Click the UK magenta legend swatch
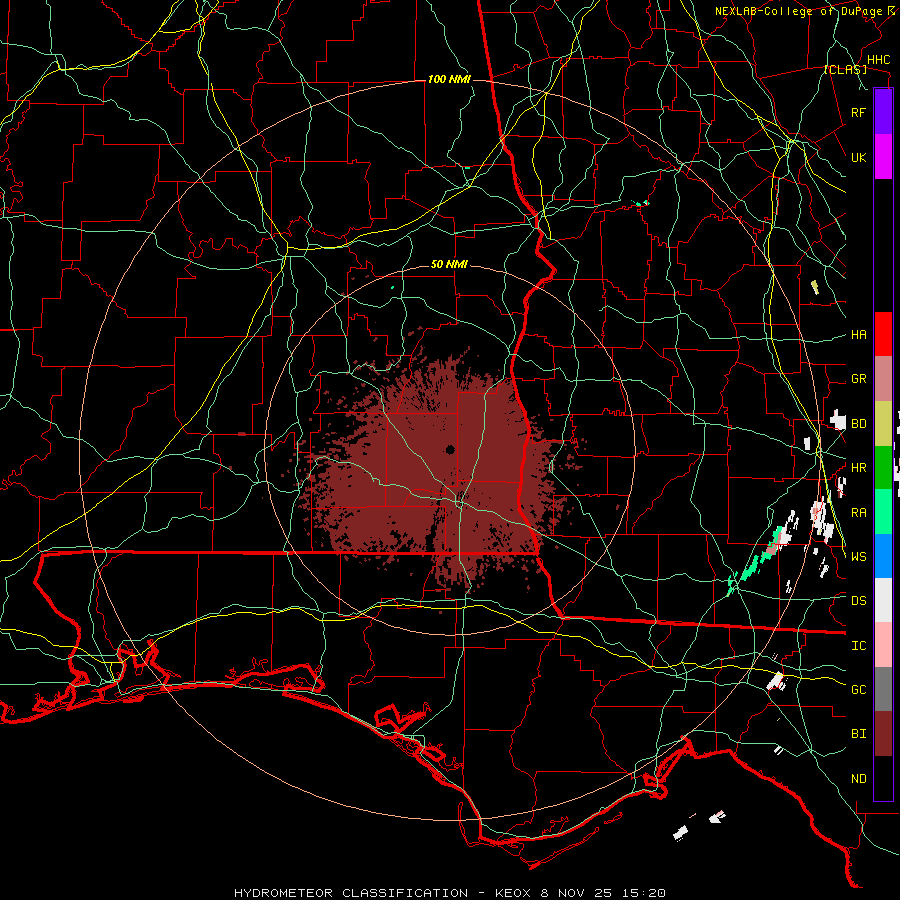This screenshot has width=900, height=900. (x=883, y=157)
